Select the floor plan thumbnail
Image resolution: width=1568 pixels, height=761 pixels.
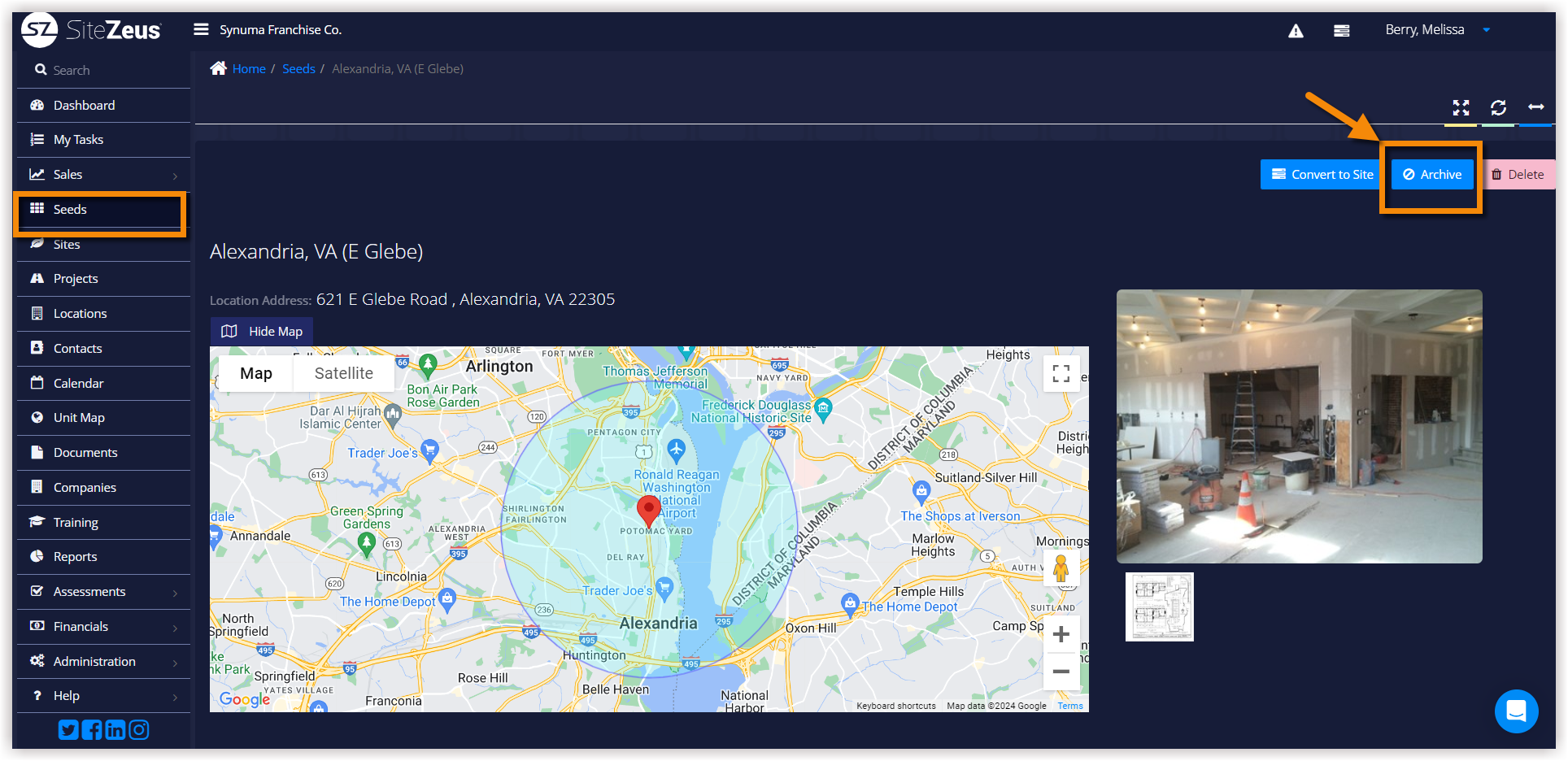click(x=1159, y=607)
